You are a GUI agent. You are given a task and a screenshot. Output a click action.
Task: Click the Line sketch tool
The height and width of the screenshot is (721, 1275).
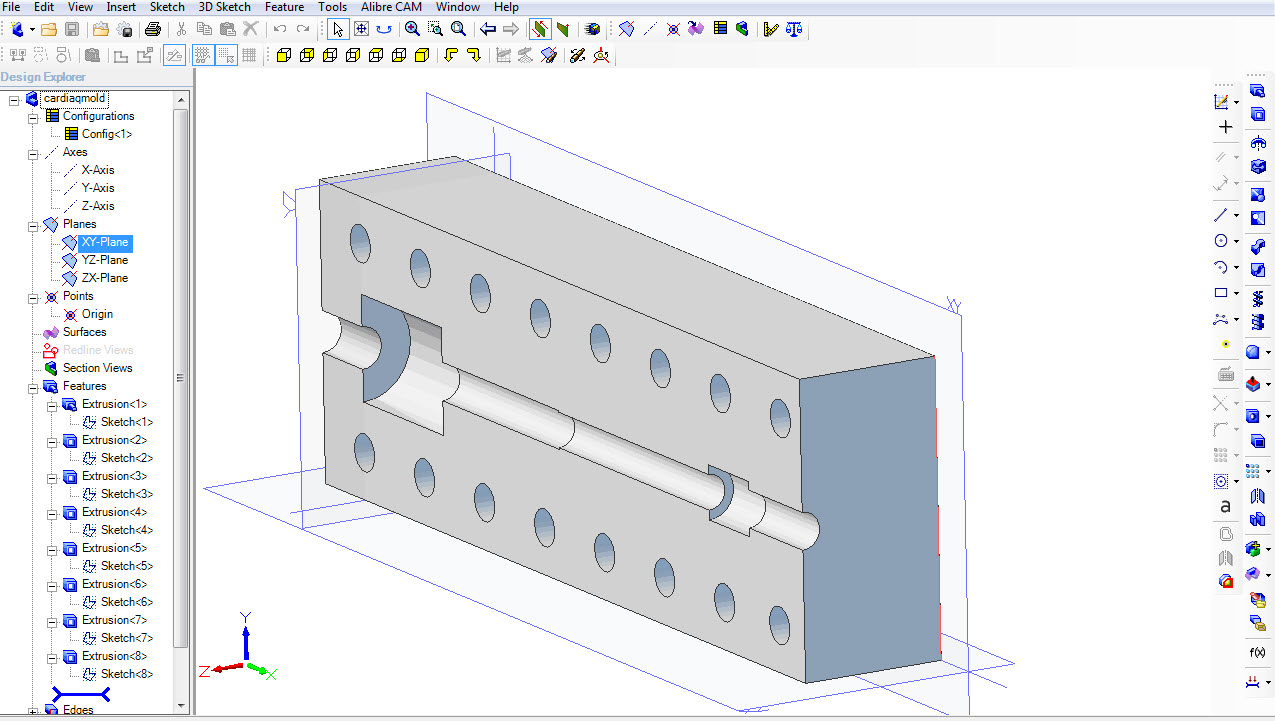(1220, 215)
